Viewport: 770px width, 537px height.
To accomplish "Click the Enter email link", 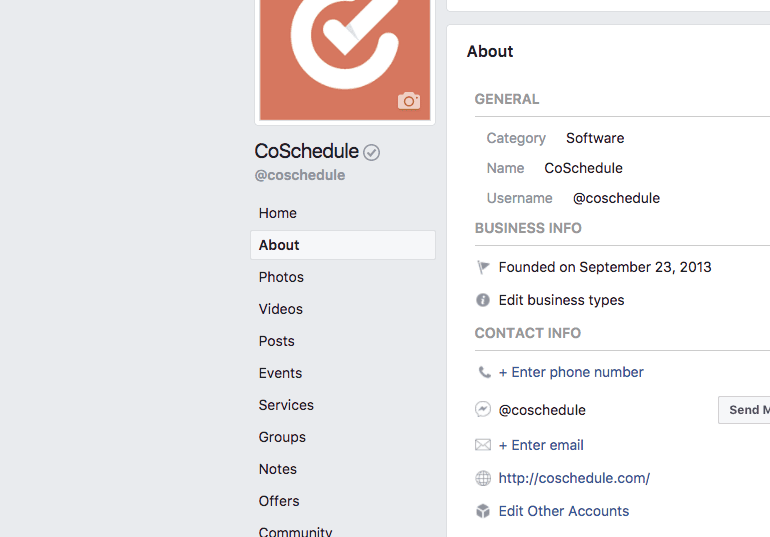I will 541,445.
